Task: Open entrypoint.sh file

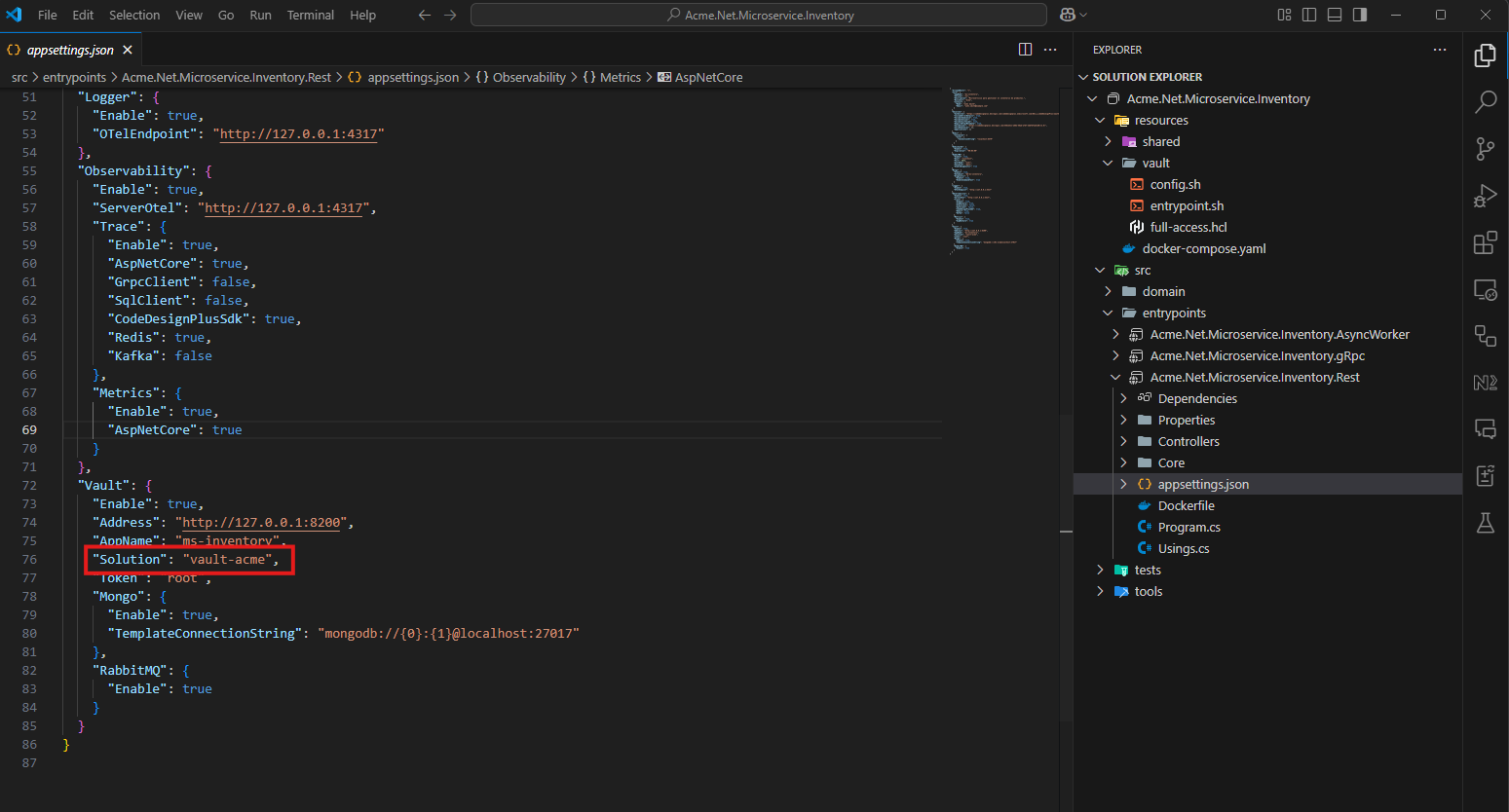Action: (1267, 205)
